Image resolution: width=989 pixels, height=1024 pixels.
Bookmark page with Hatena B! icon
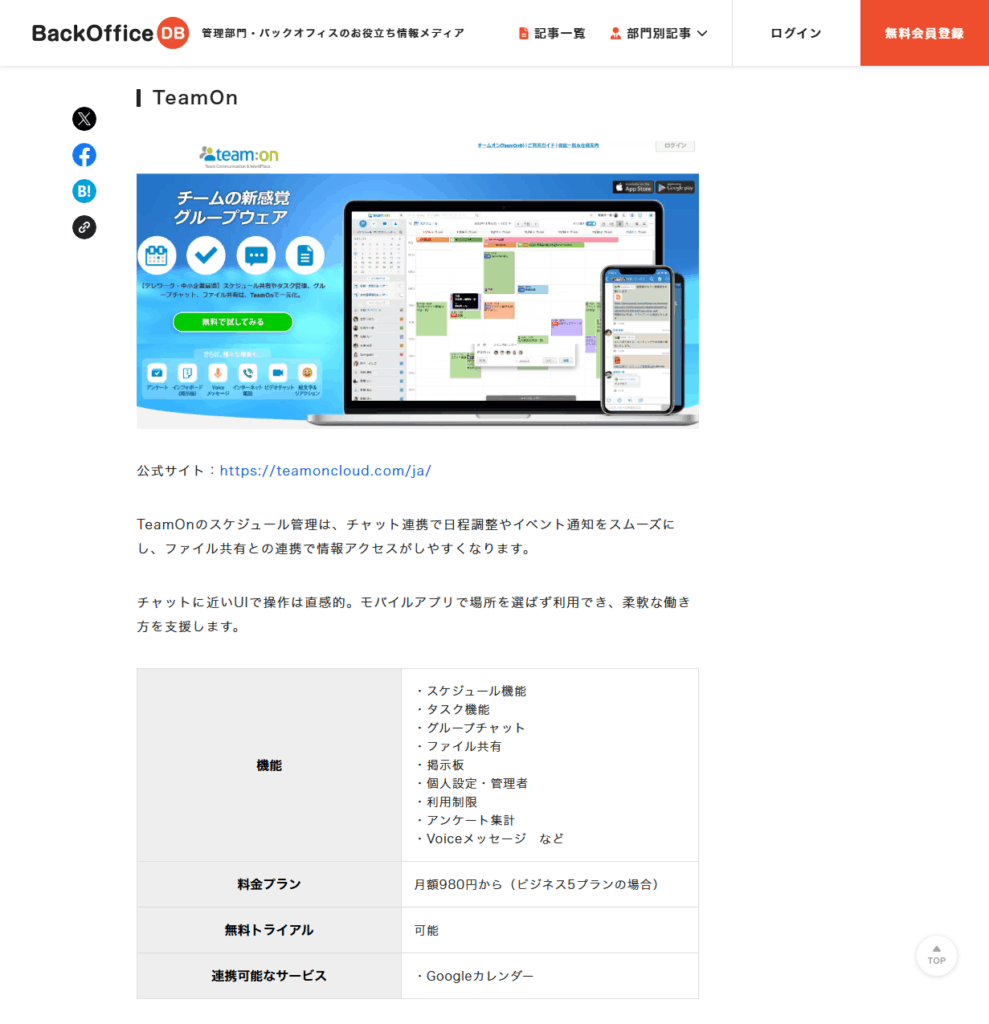coord(84,191)
